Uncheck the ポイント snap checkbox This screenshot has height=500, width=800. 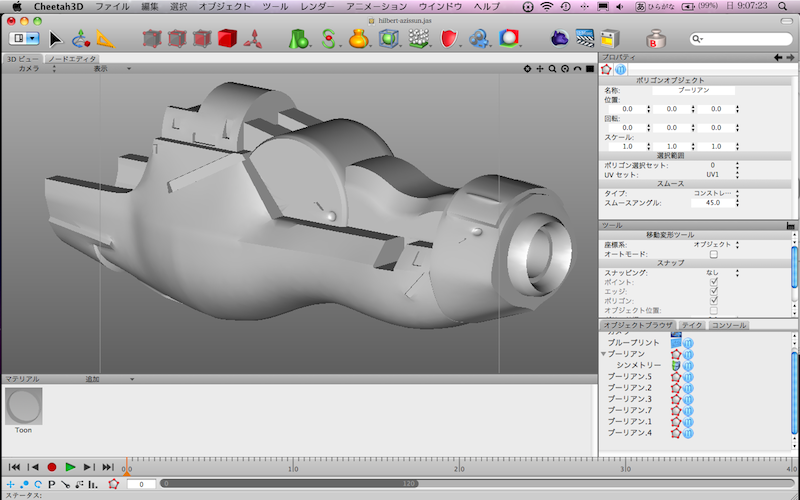pos(713,282)
